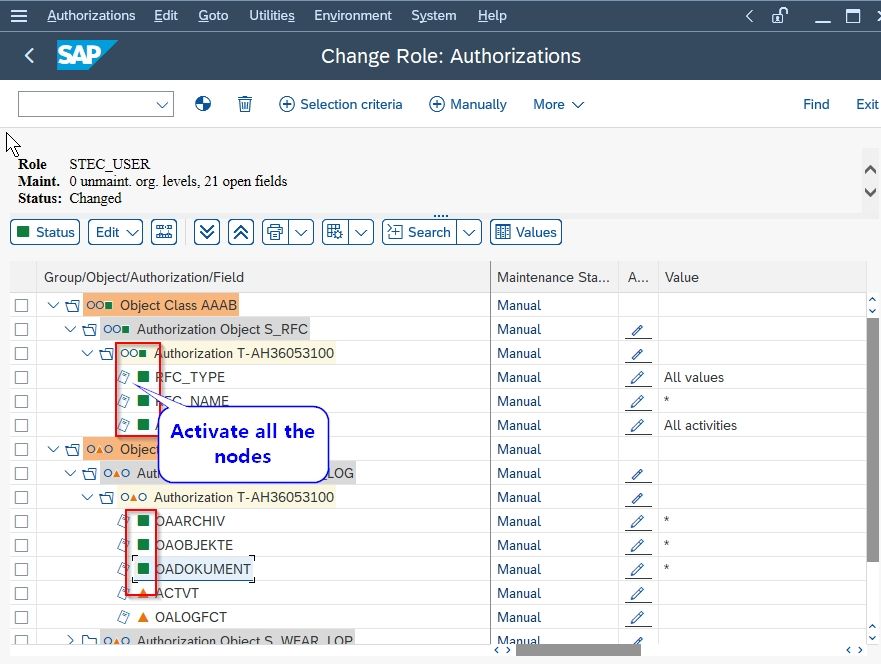This screenshot has width=881, height=664.
Task: Click the collapse all double-up arrow icon
Action: [241, 232]
